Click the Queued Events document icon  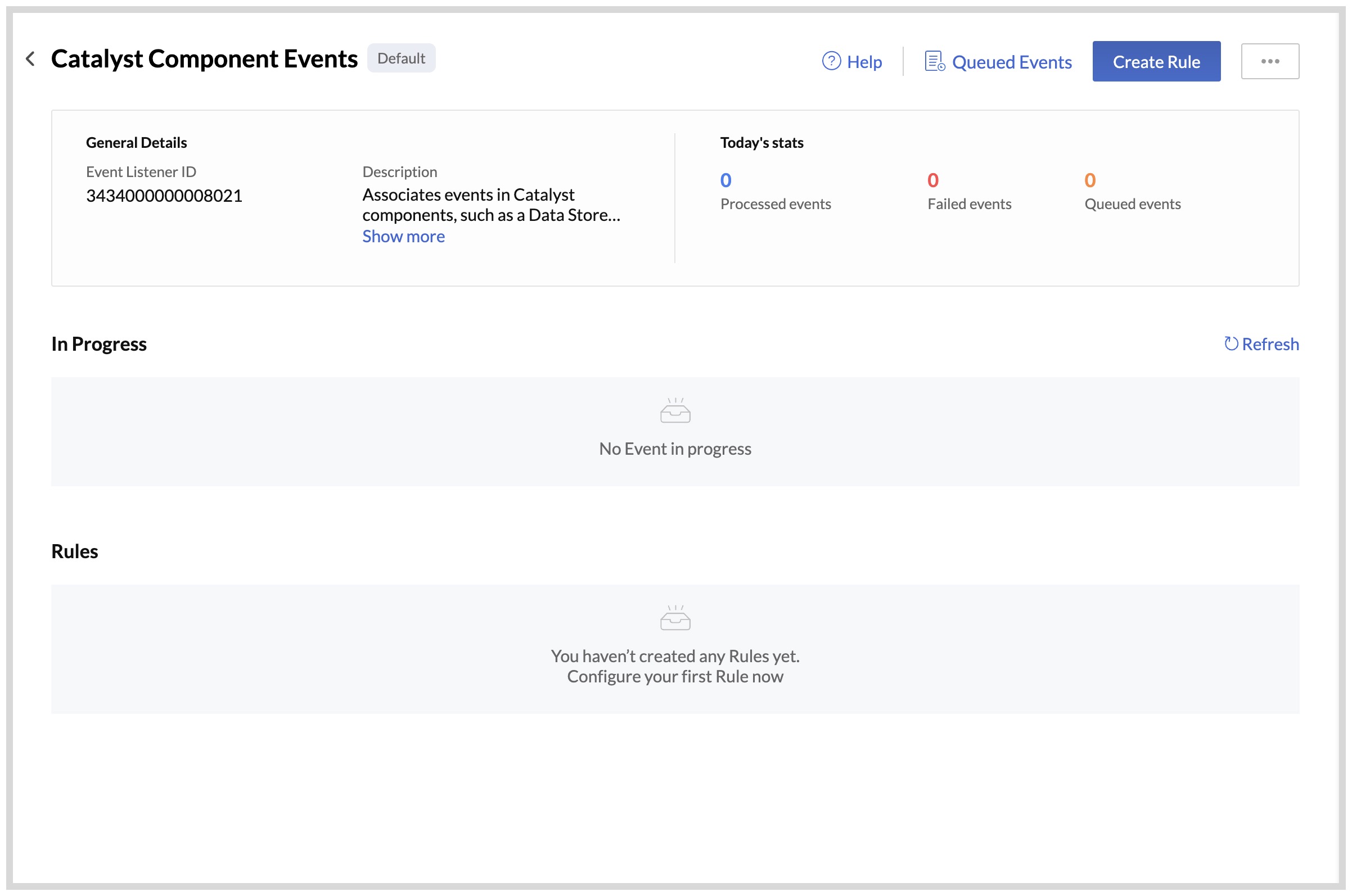point(934,61)
